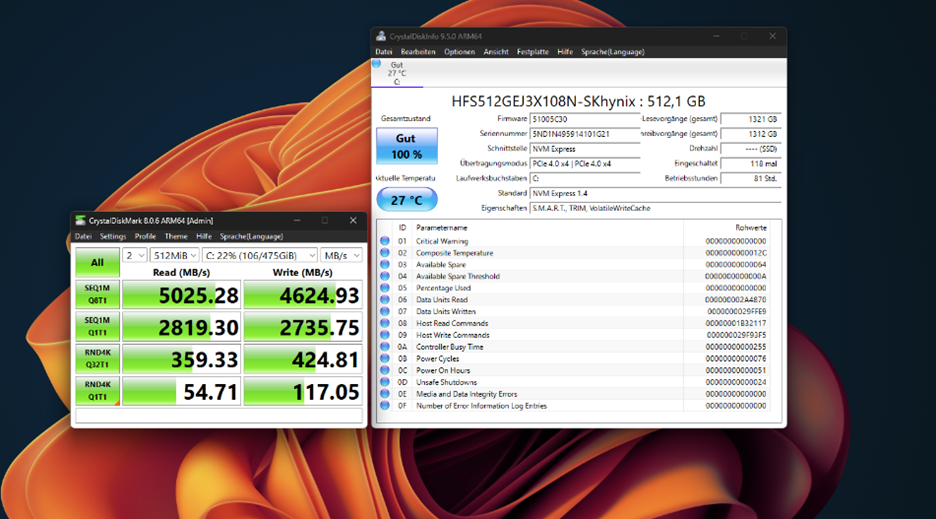Open Ansicht menu in CrystalDiskInfo
Viewport: 936px width, 519px height.
coord(496,52)
